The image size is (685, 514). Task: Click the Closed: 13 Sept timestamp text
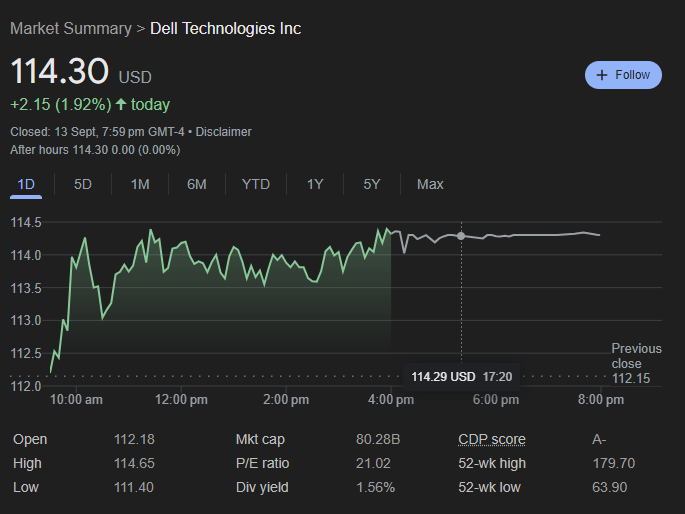tap(97, 132)
